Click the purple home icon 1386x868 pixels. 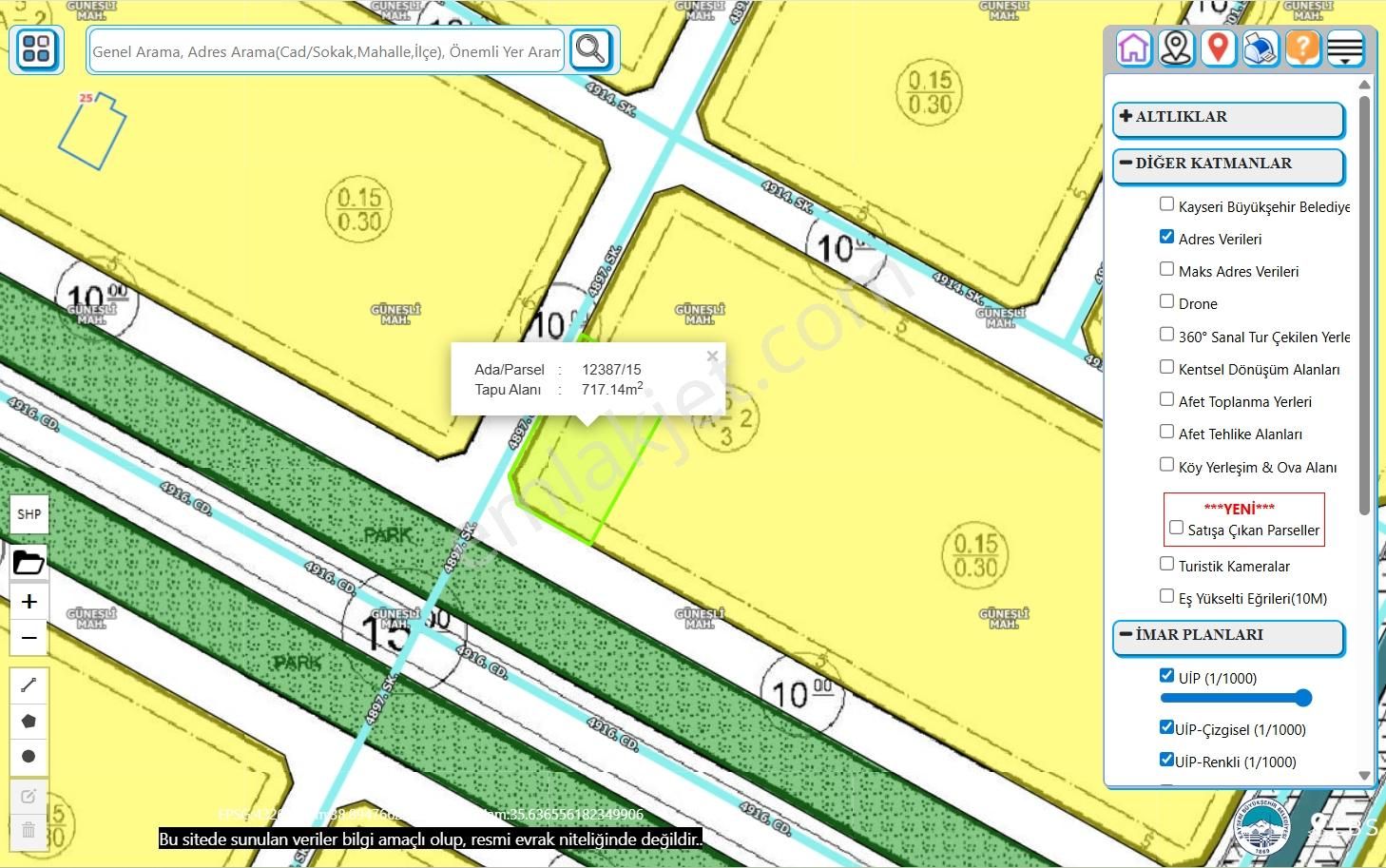point(1133,48)
